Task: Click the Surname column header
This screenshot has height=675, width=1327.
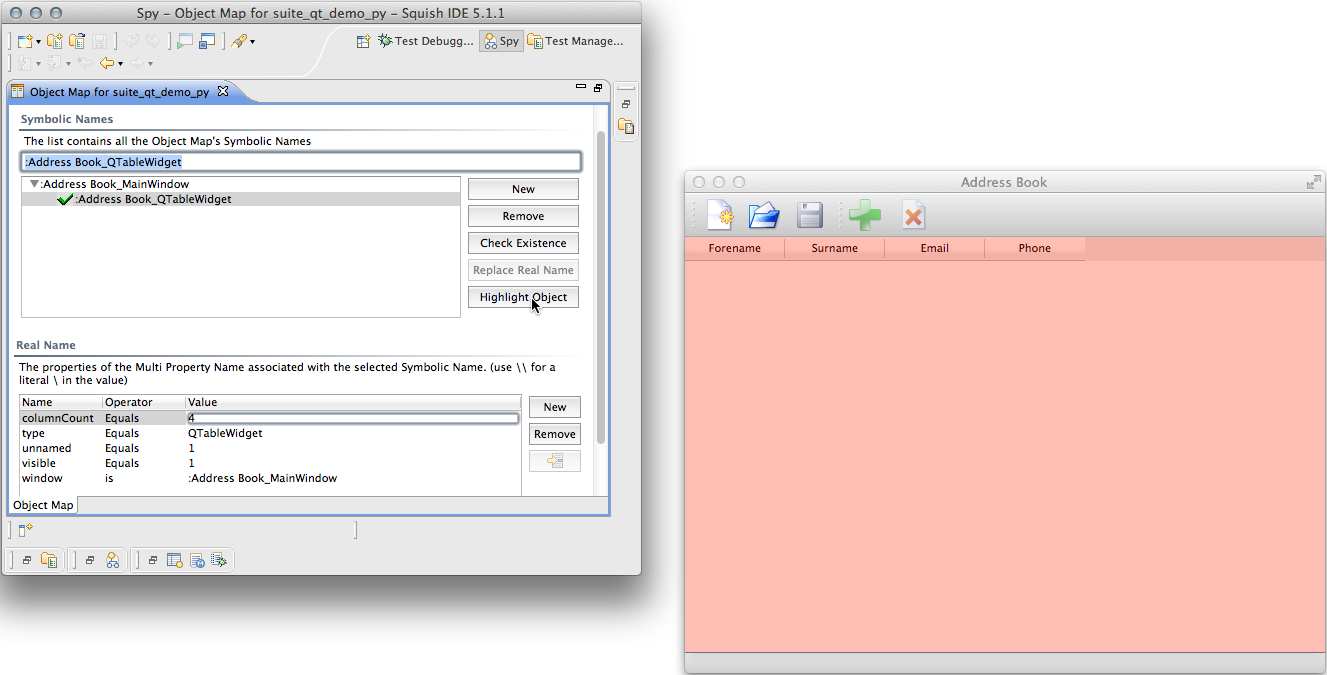Action: click(834, 248)
